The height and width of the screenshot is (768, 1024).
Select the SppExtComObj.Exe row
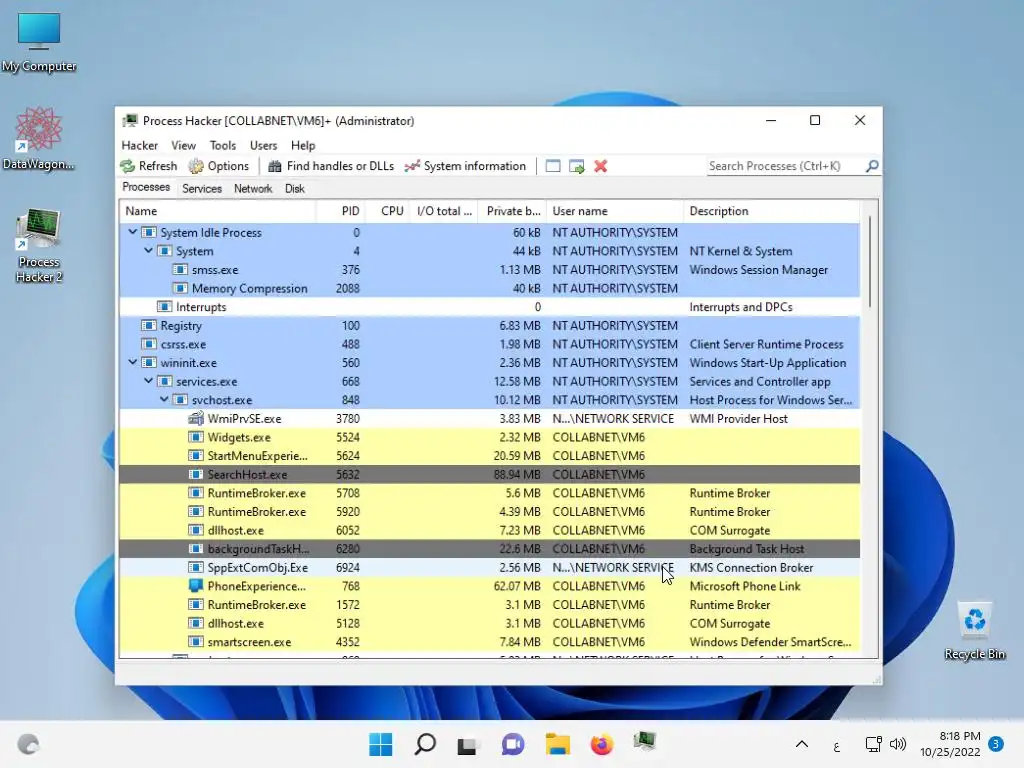tap(490, 568)
